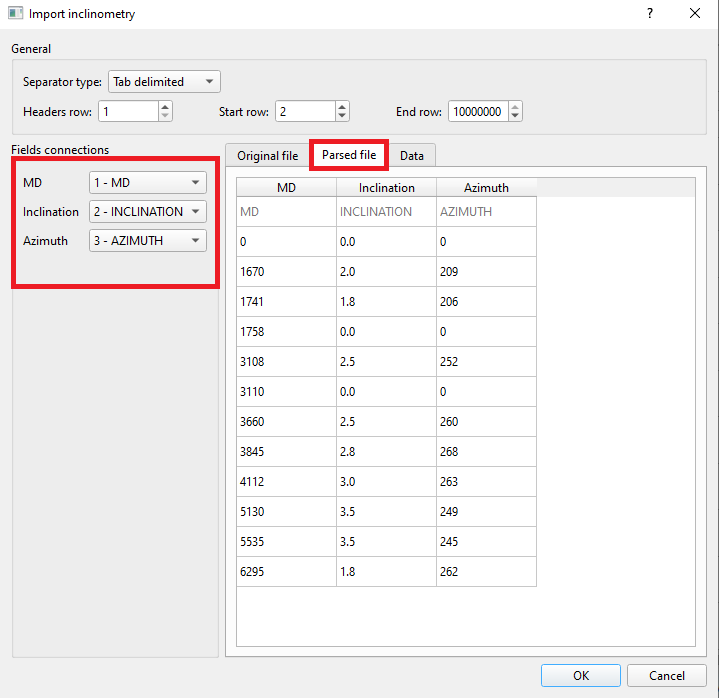This screenshot has height=698, width=719.
Task: Confirm import with OK button
Action: (581, 676)
